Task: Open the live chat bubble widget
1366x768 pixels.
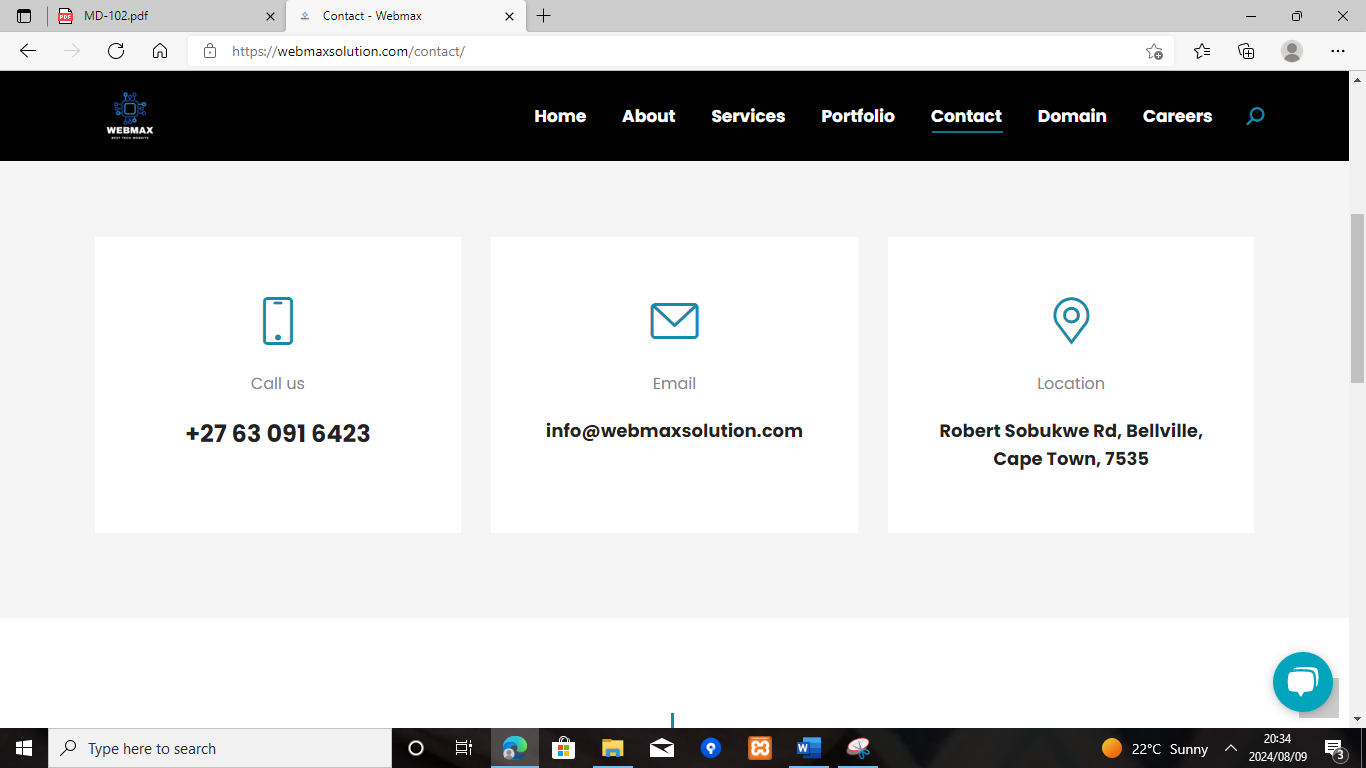Action: 1302,682
